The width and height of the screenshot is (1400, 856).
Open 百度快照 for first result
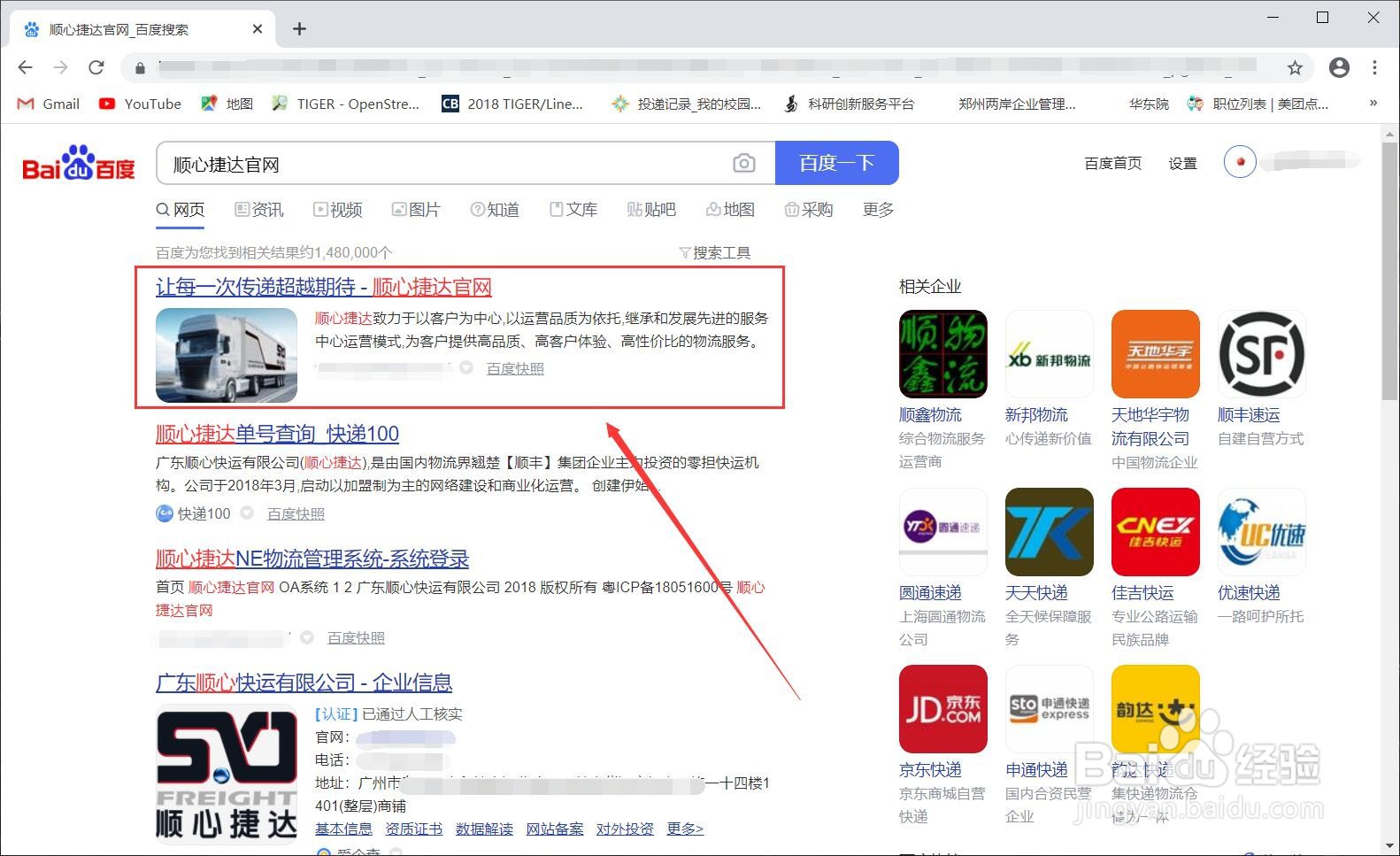pyautogui.click(x=515, y=368)
